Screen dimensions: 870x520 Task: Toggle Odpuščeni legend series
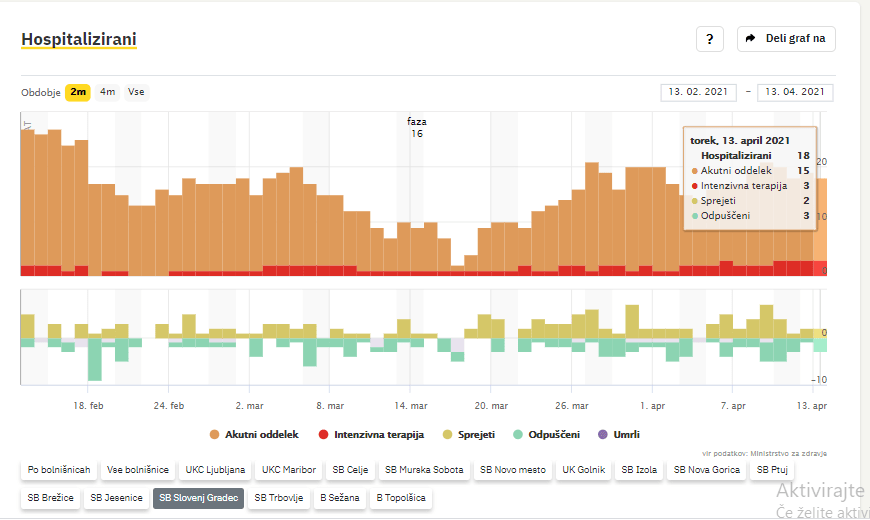550,435
